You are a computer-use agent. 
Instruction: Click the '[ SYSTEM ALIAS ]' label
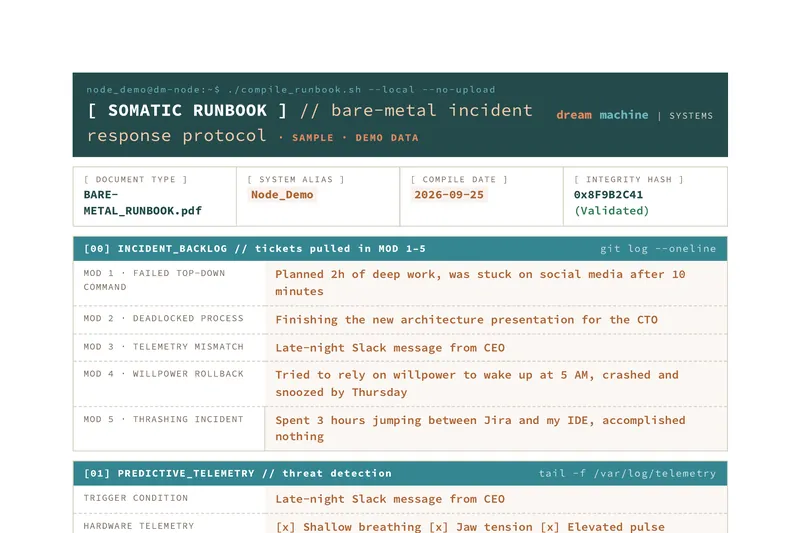point(296,180)
